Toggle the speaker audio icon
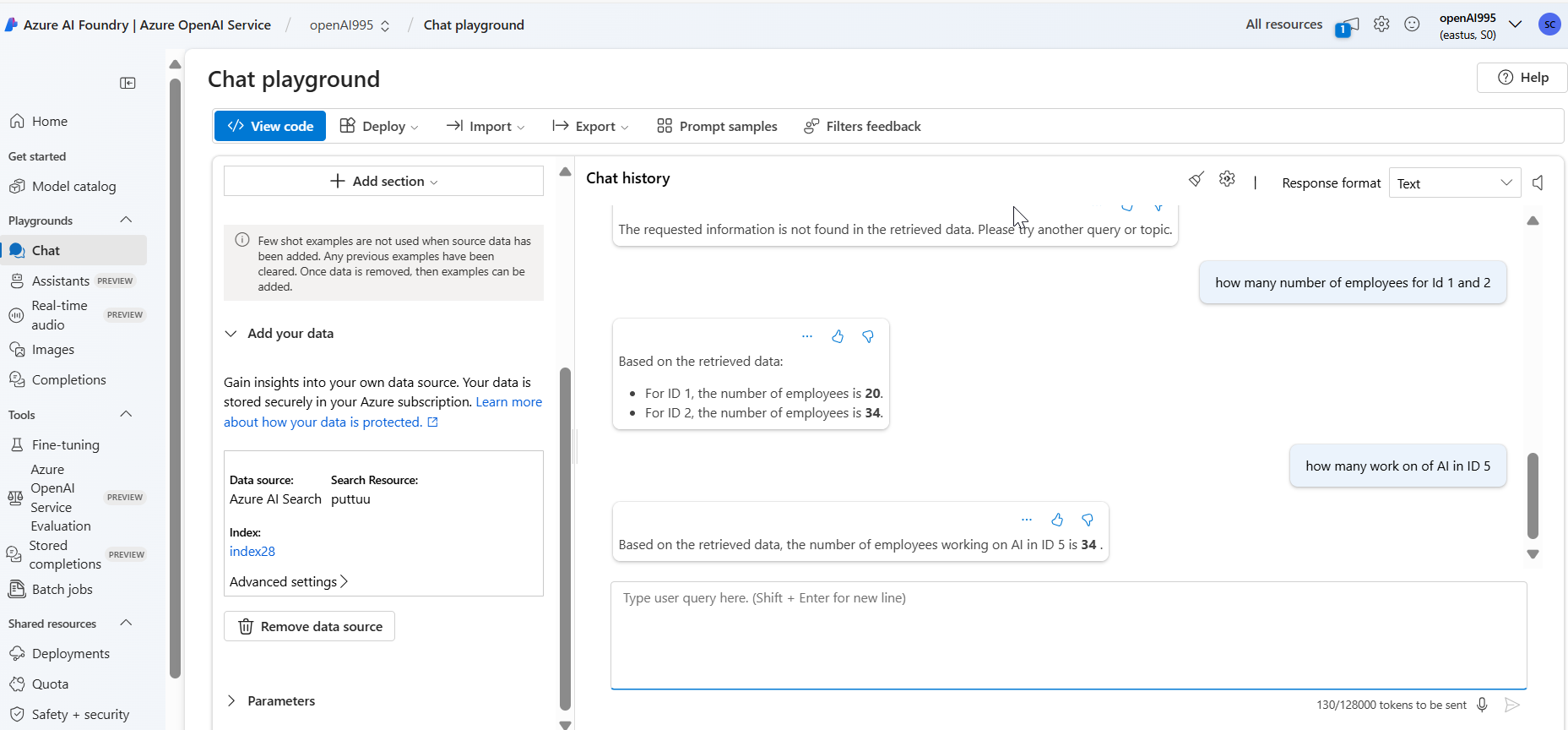Image resolution: width=1568 pixels, height=730 pixels. point(1538,182)
